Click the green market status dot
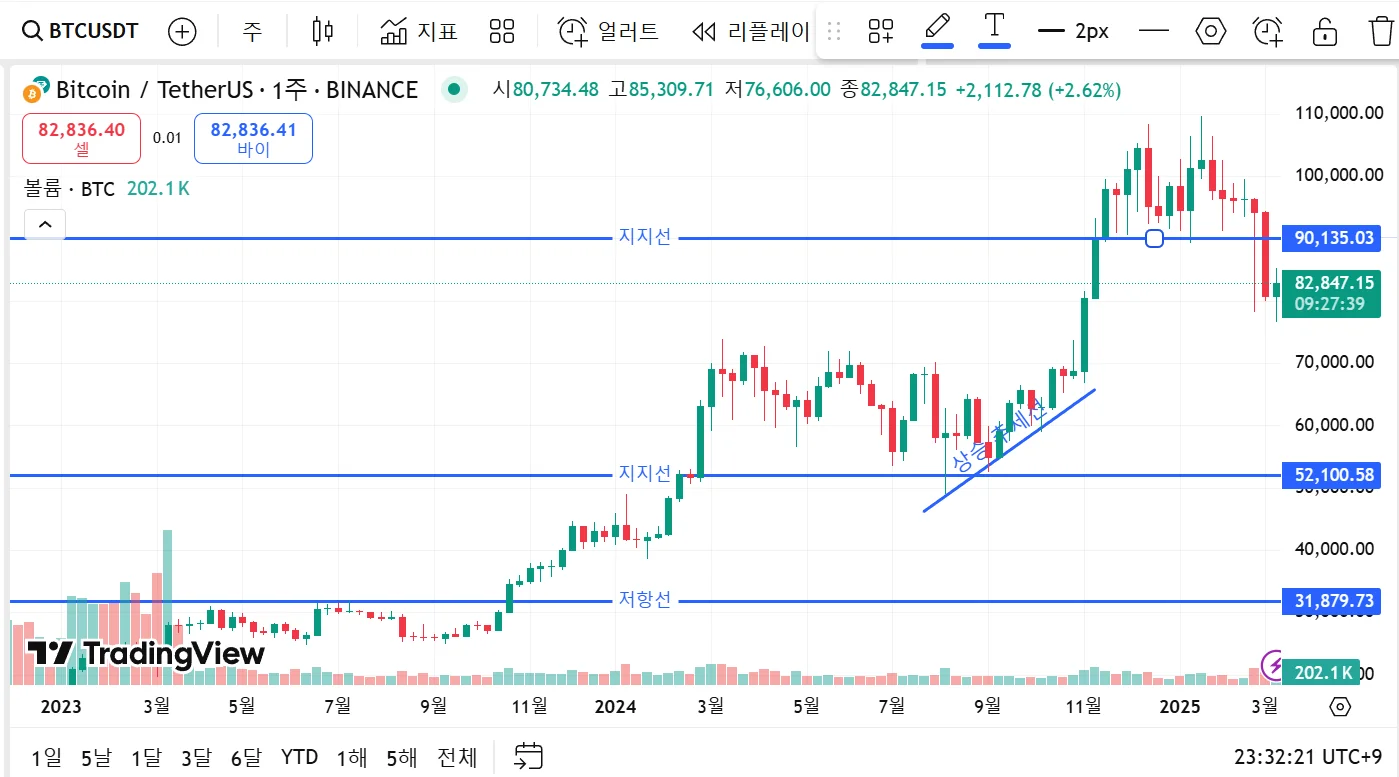Image resolution: width=1399 pixels, height=777 pixels. click(455, 90)
